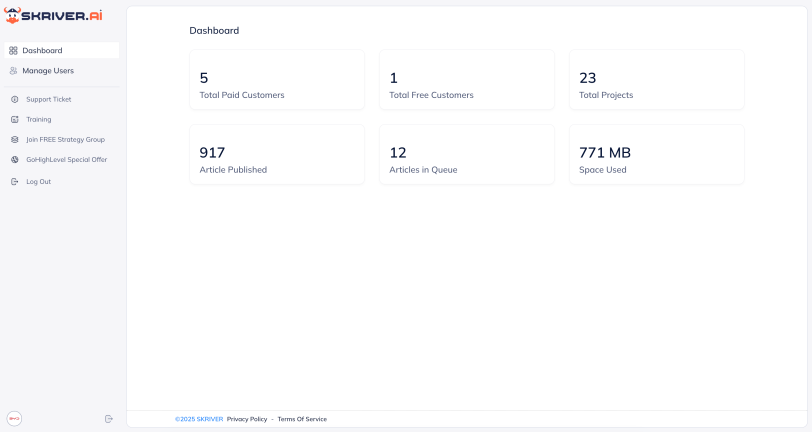Click the 917 articles published value
Image resolution: width=812 pixels, height=432 pixels.
212,152
